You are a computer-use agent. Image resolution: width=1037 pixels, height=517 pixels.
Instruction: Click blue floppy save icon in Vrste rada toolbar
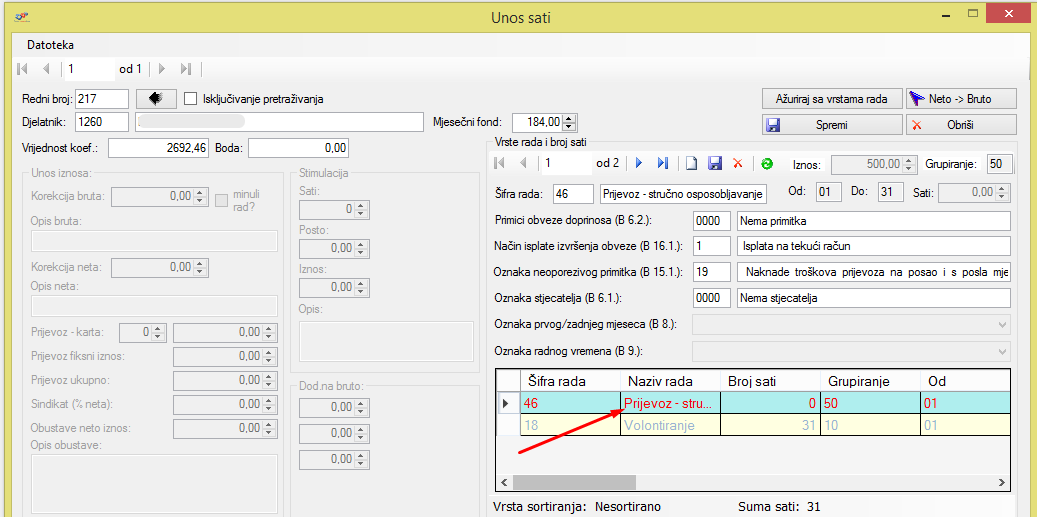click(x=714, y=163)
